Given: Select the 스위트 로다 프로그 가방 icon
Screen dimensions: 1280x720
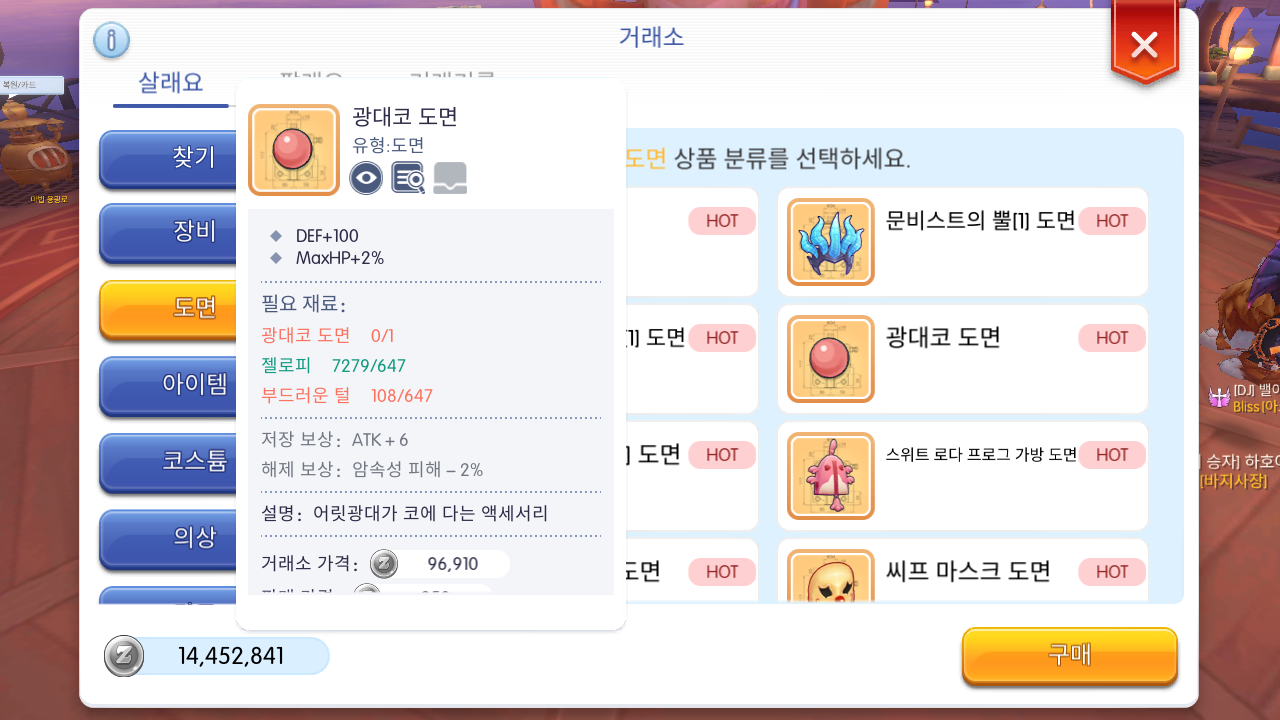Looking at the screenshot, I should coord(831,476).
